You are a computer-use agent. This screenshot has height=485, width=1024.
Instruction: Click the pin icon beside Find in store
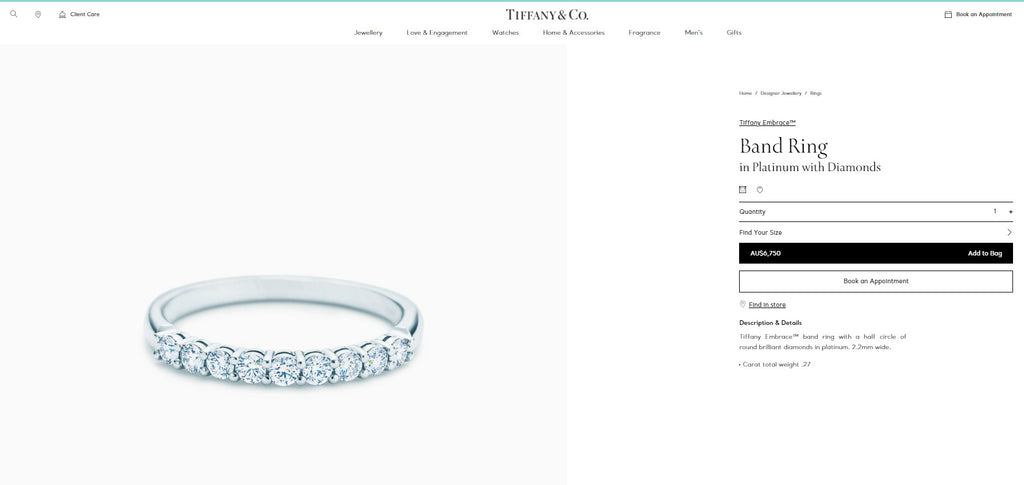[743, 304]
